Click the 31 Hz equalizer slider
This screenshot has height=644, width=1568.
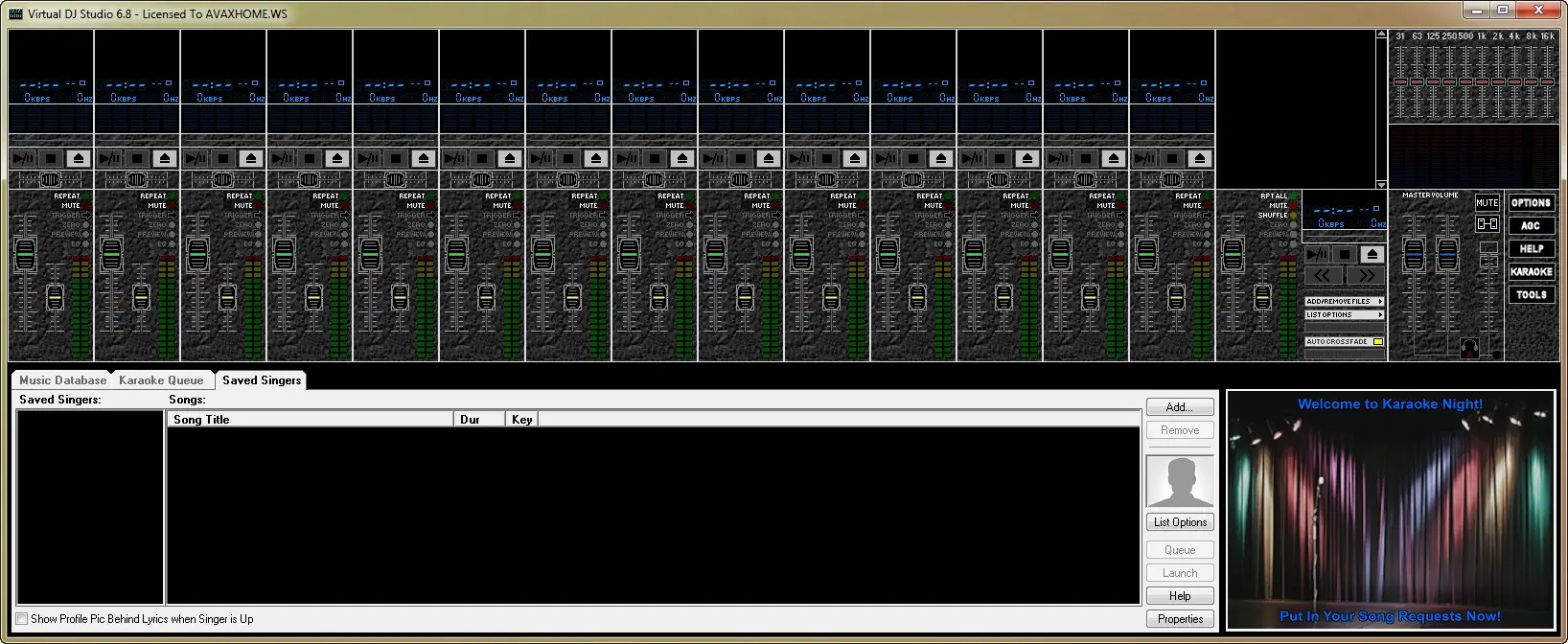click(x=1400, y=81)
